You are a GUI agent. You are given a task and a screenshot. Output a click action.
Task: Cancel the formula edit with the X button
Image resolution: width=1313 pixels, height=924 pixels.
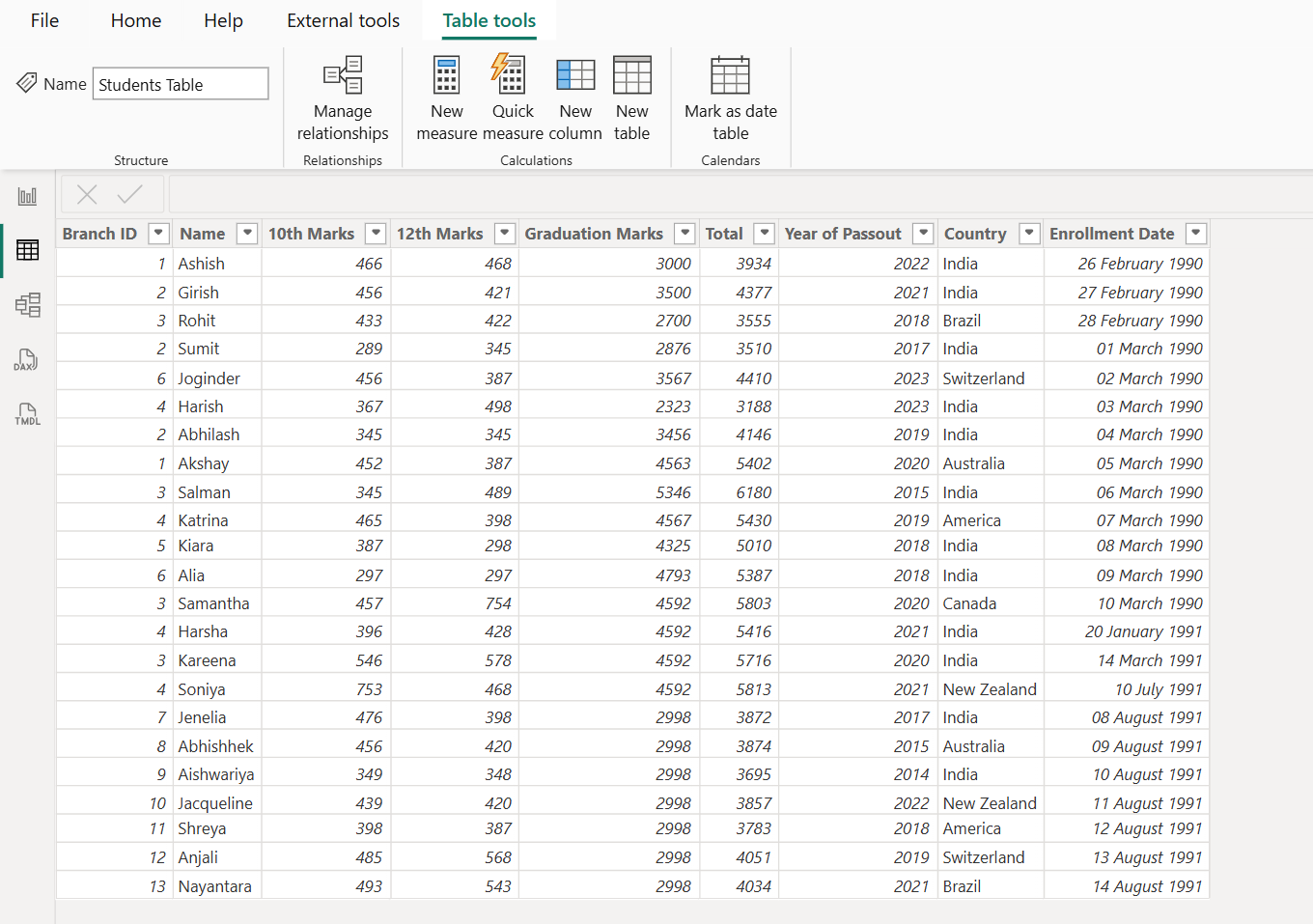click(x=86, y=193)
